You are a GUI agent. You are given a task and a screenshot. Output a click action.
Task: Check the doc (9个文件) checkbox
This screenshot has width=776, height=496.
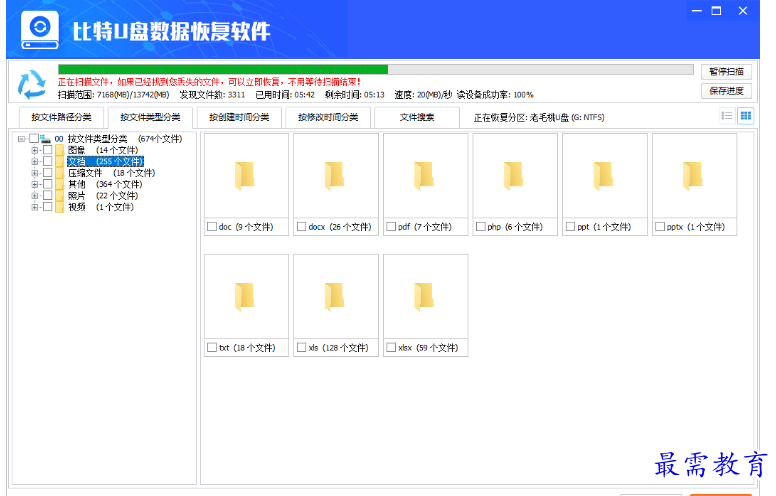[x=212, y=227]
